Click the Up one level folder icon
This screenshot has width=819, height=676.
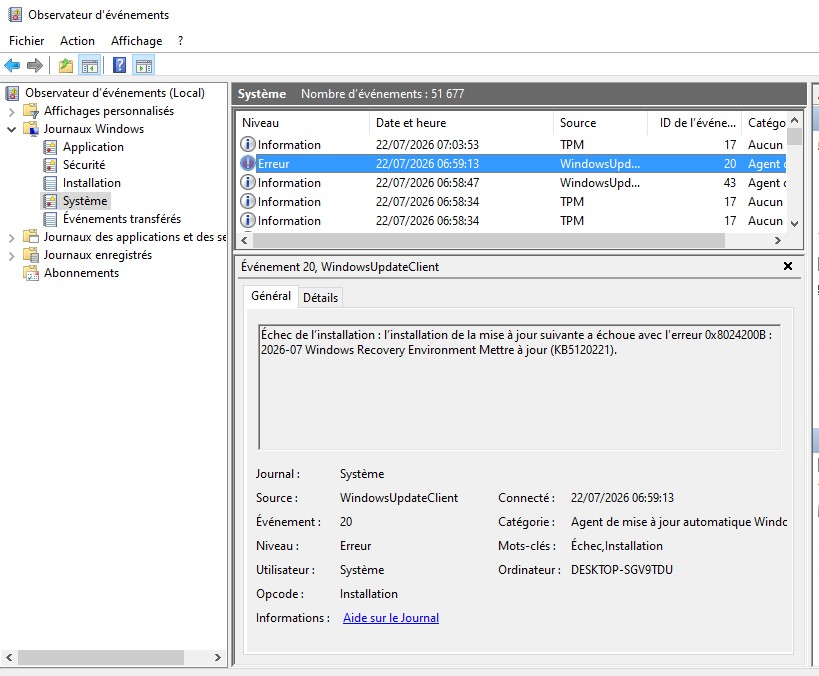coord(66,65)
